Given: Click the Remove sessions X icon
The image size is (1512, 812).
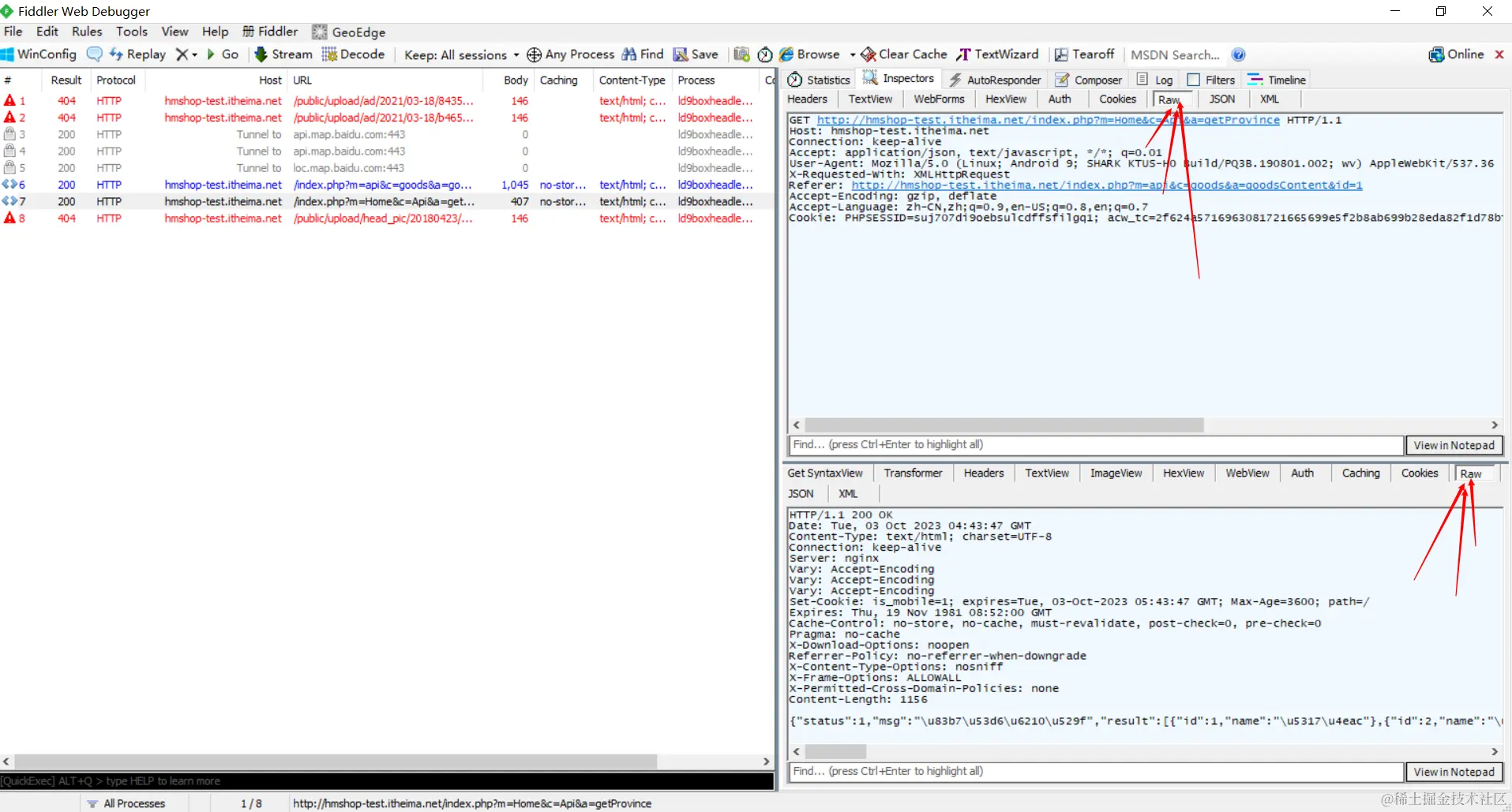Looking at the screenshot, I should tap(182, 54).
